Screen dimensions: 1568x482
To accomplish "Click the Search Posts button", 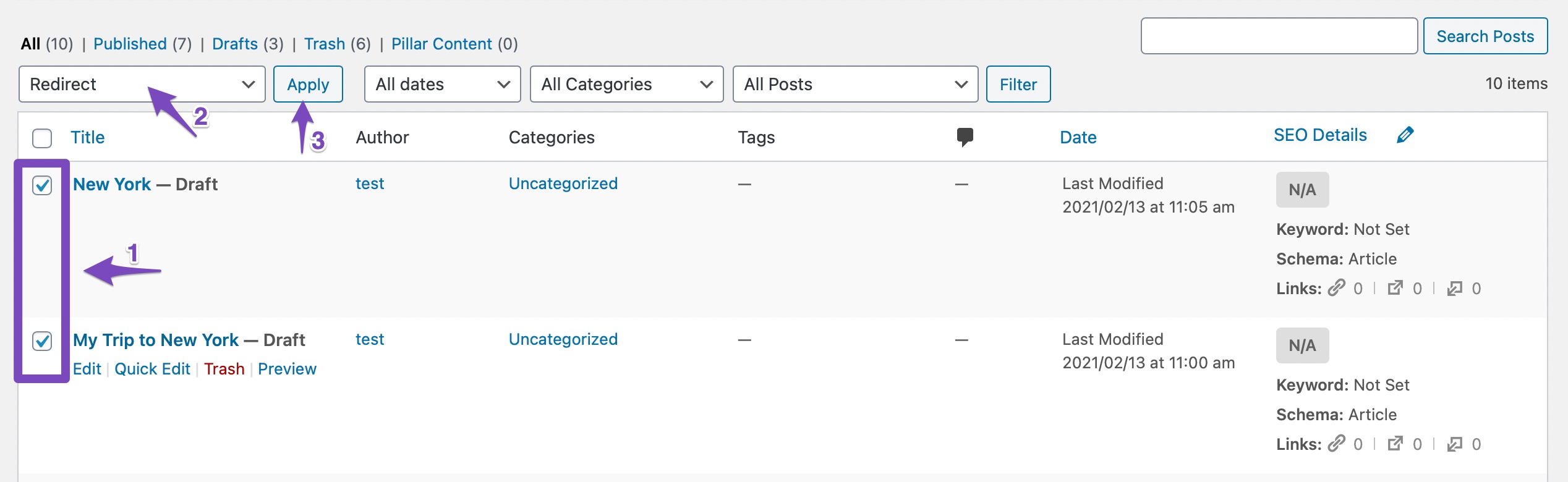I will [1485, 36].
